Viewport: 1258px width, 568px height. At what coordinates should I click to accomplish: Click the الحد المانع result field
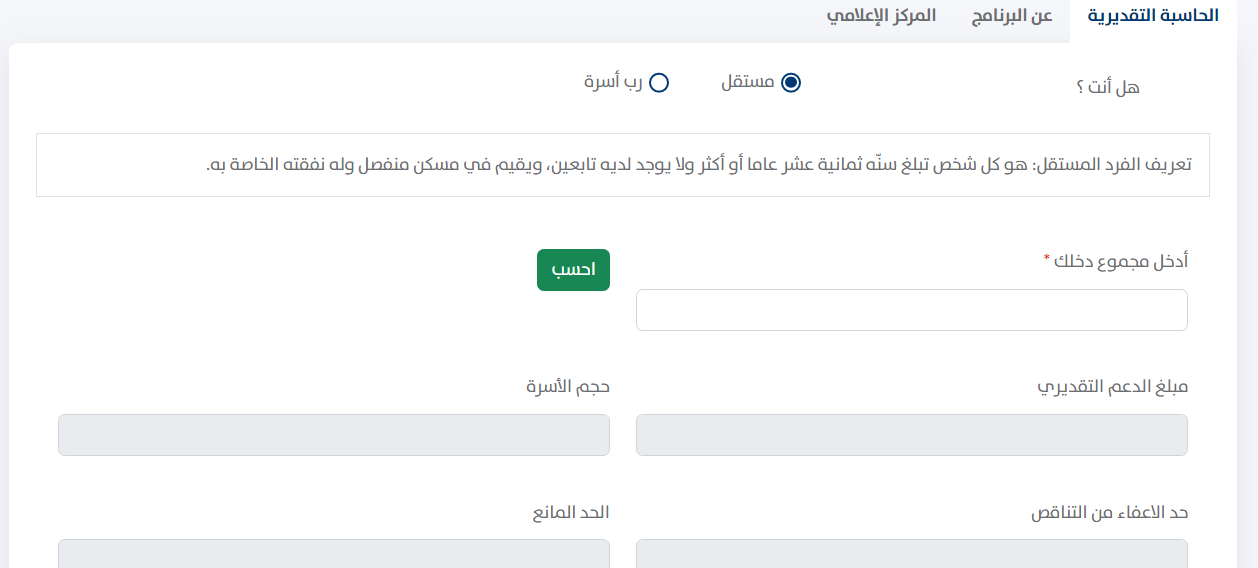tap(334, 554)
